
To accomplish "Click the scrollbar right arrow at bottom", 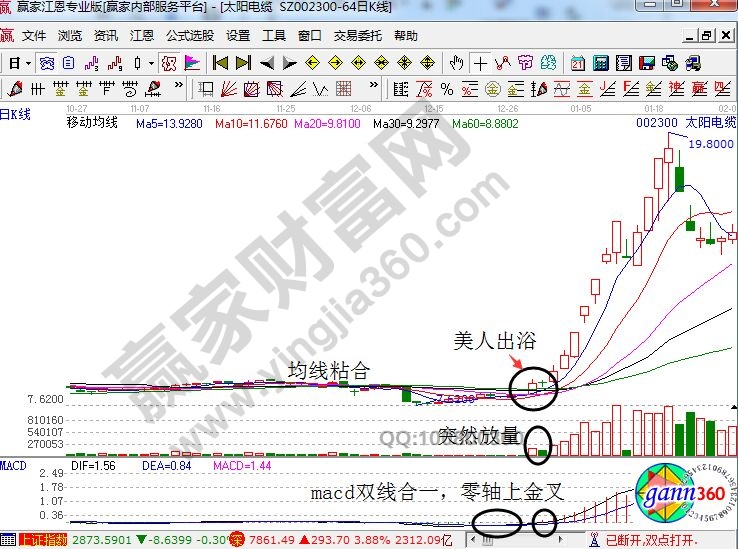I will click(x=560, y=540).
